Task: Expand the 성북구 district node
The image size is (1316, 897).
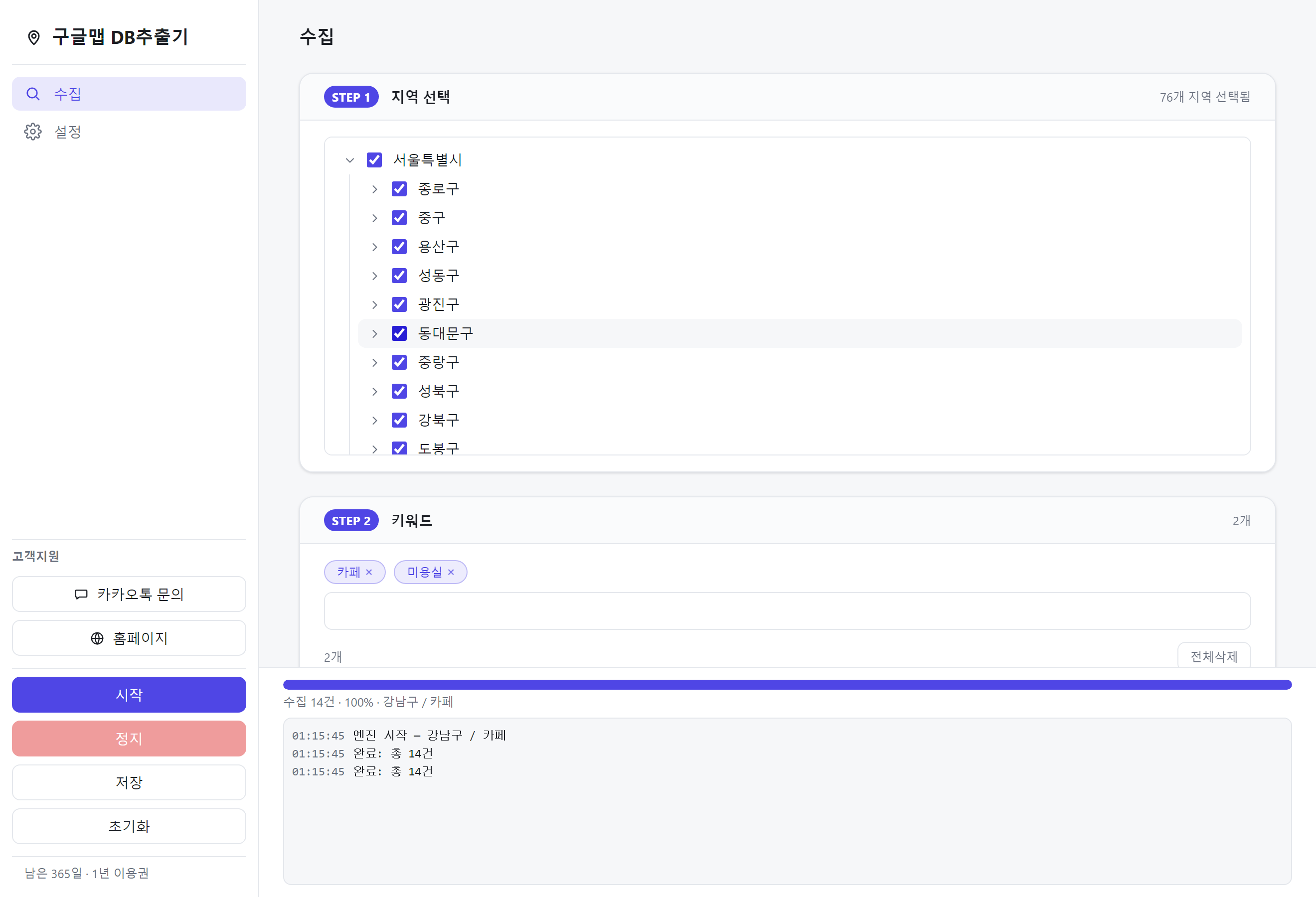Action: [374, 391]
